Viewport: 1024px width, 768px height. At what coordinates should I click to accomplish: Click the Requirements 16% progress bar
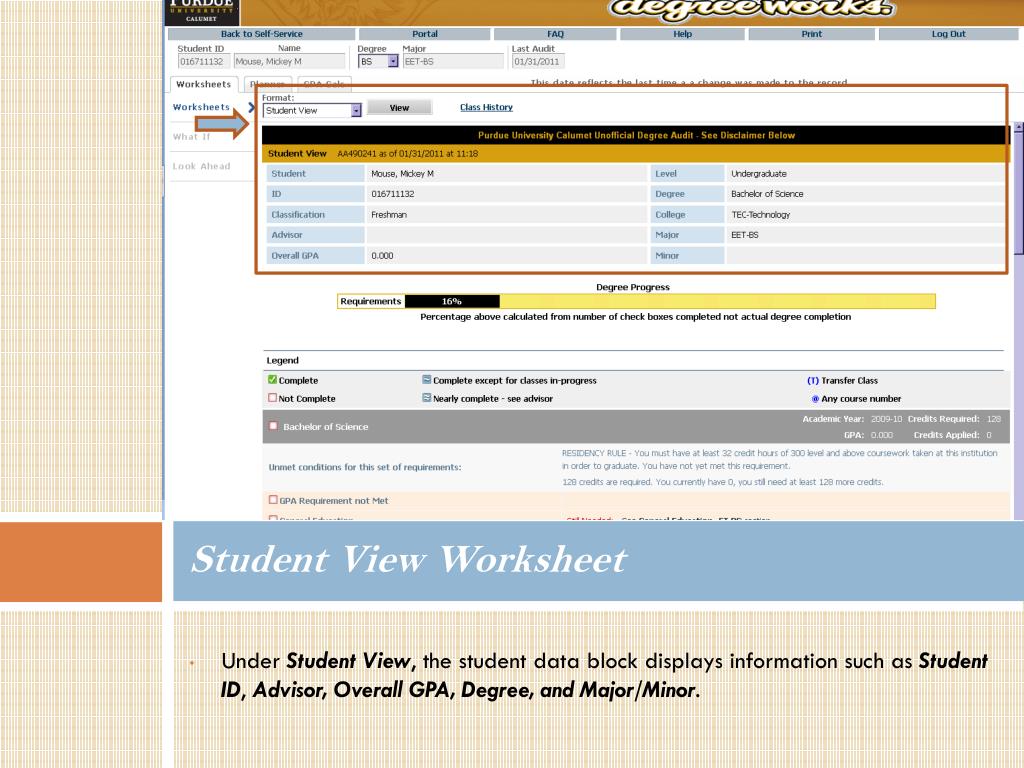pyautogui.click(x=636, y=301)
